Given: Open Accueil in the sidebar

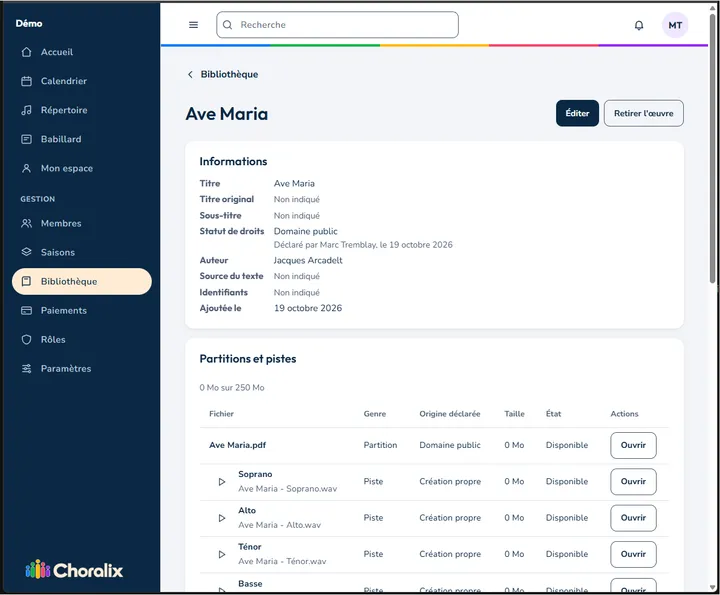Looking at the screenshot, I should [83, 52].
